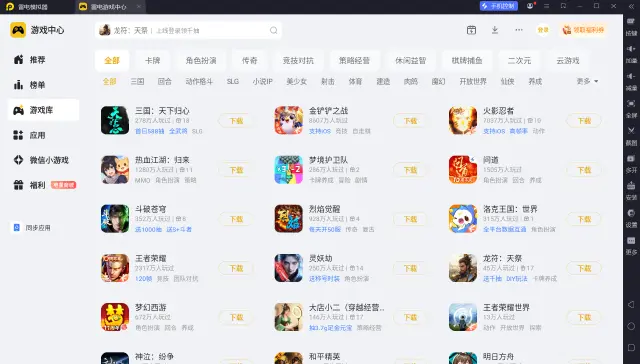Viewport: 640px width, 364px height.
Task: Click the 王者荣耀世界 game title
Action: pos(506,307)
